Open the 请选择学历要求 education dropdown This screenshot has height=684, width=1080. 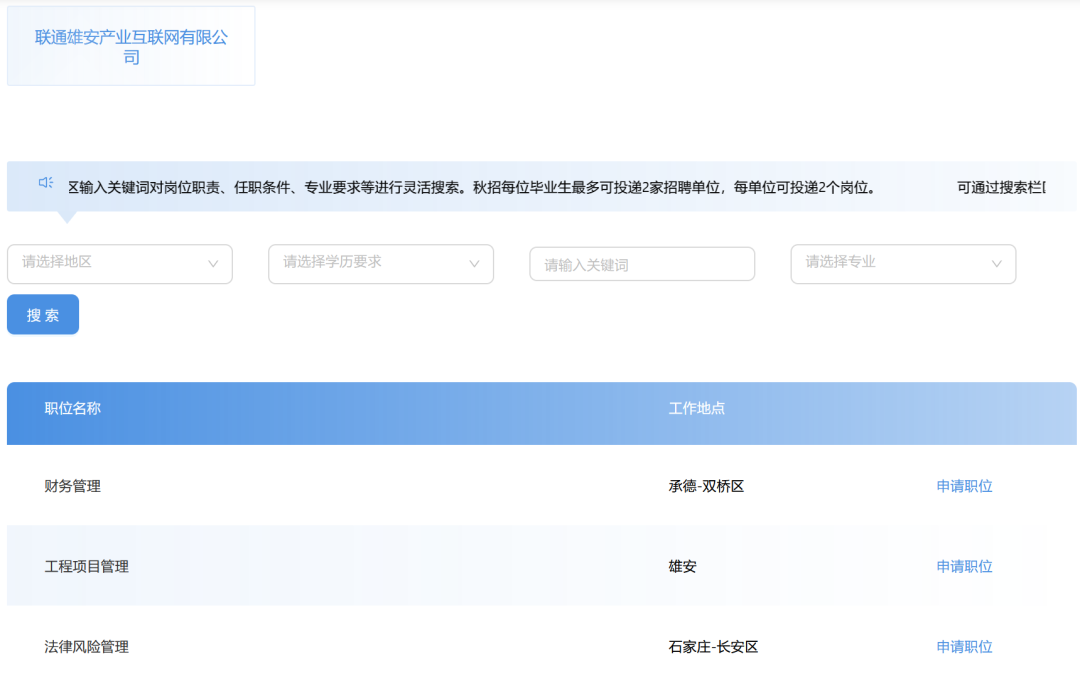(x=381, y=264)
